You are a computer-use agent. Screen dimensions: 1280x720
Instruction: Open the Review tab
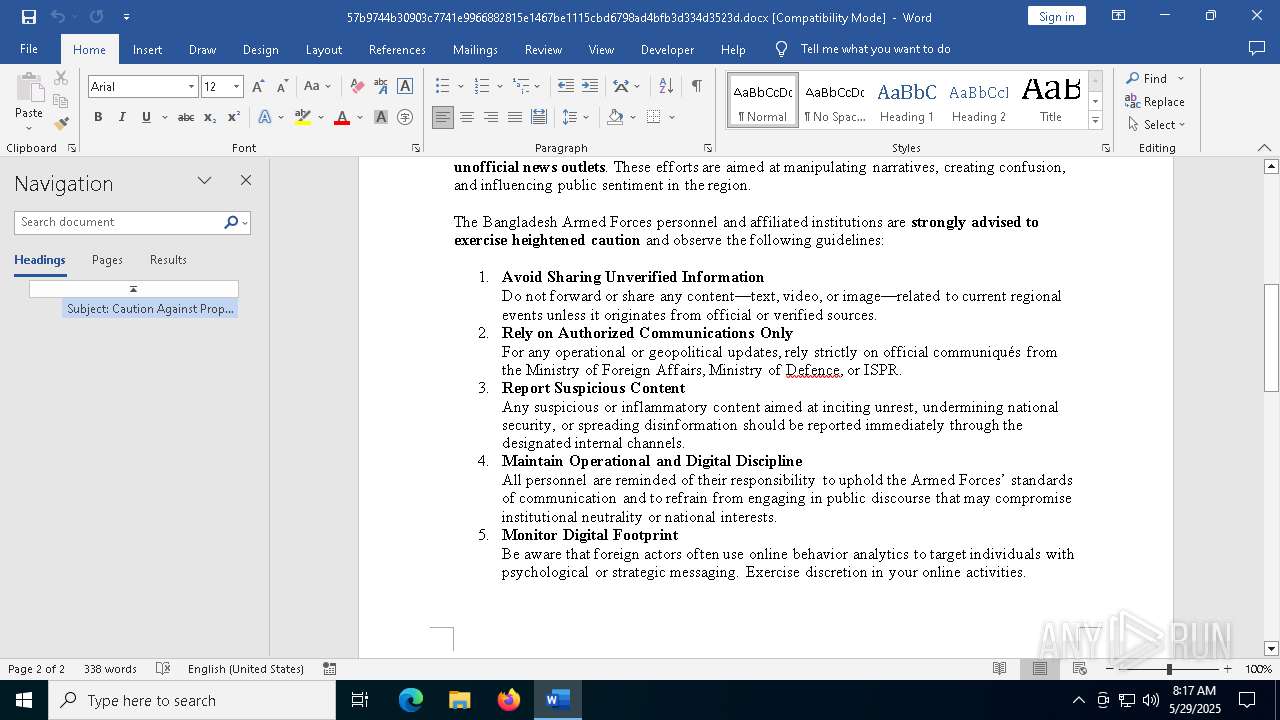tap(543, 49)
